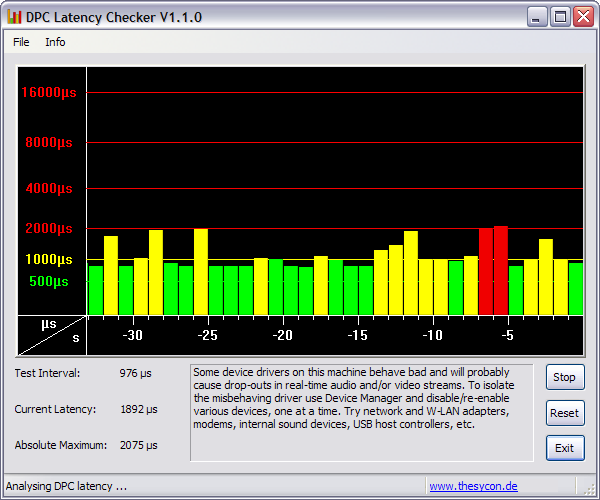Click the Absolute Maximum label

click(x=61, y=445)
